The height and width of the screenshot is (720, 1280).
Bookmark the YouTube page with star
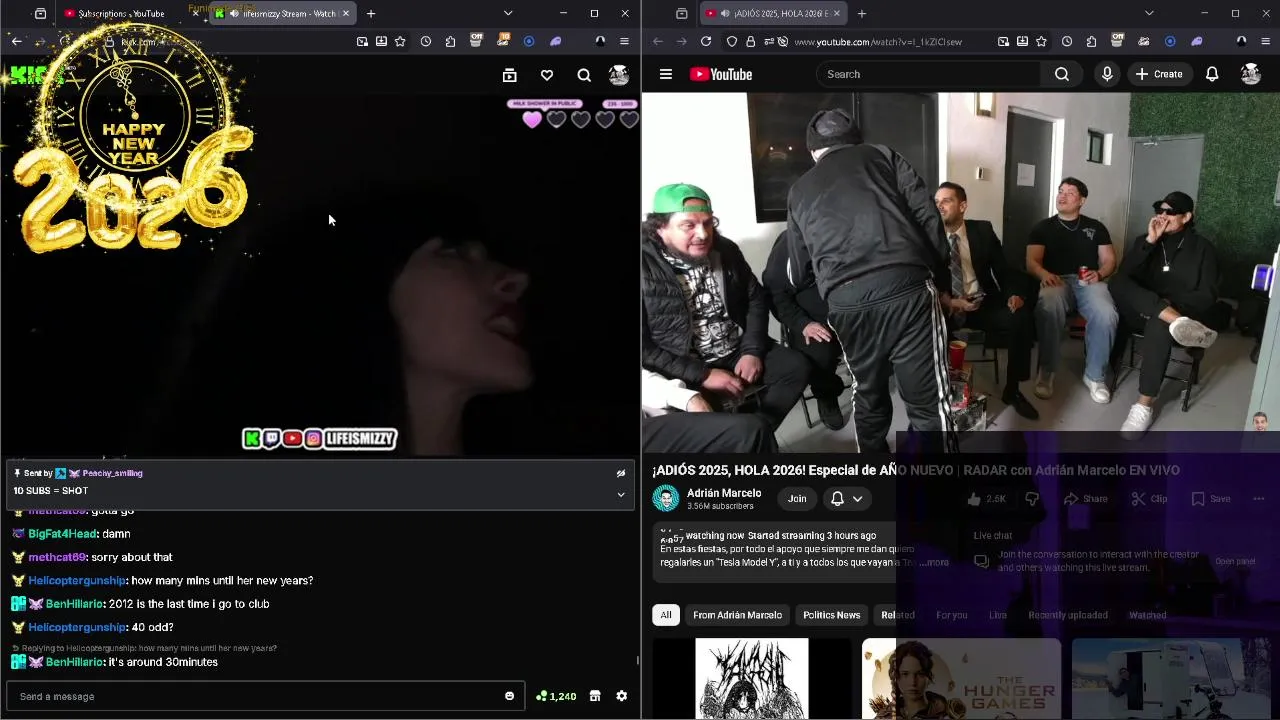(x=1041, y=41)
